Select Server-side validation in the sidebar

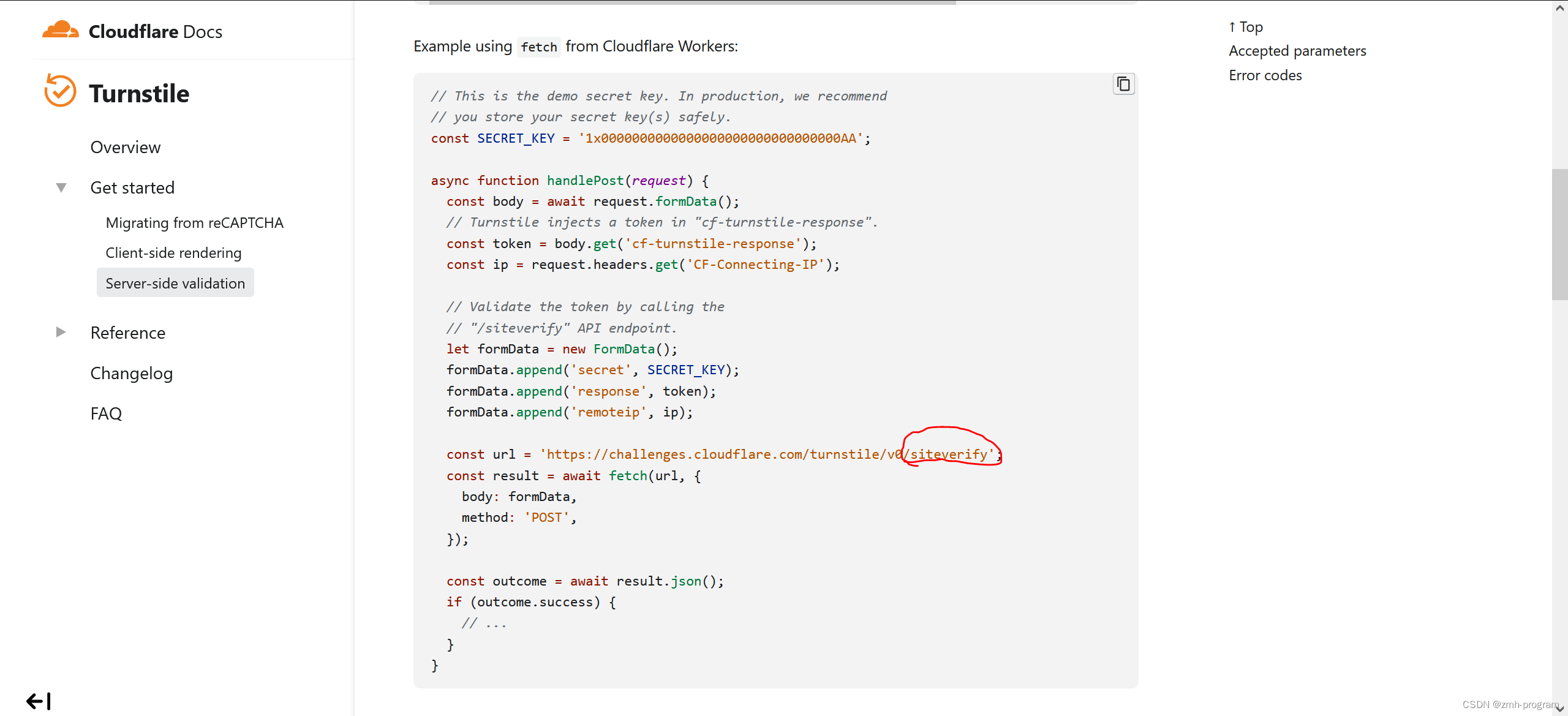(x=175, y=282)
